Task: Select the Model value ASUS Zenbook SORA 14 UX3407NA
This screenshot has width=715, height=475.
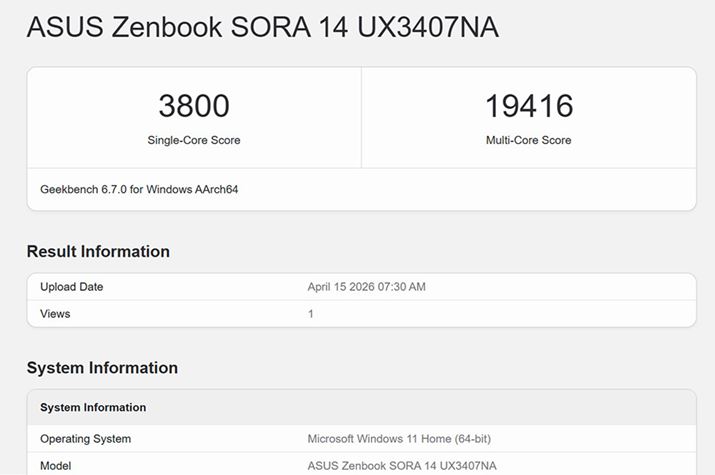Action: coord(402,465)
